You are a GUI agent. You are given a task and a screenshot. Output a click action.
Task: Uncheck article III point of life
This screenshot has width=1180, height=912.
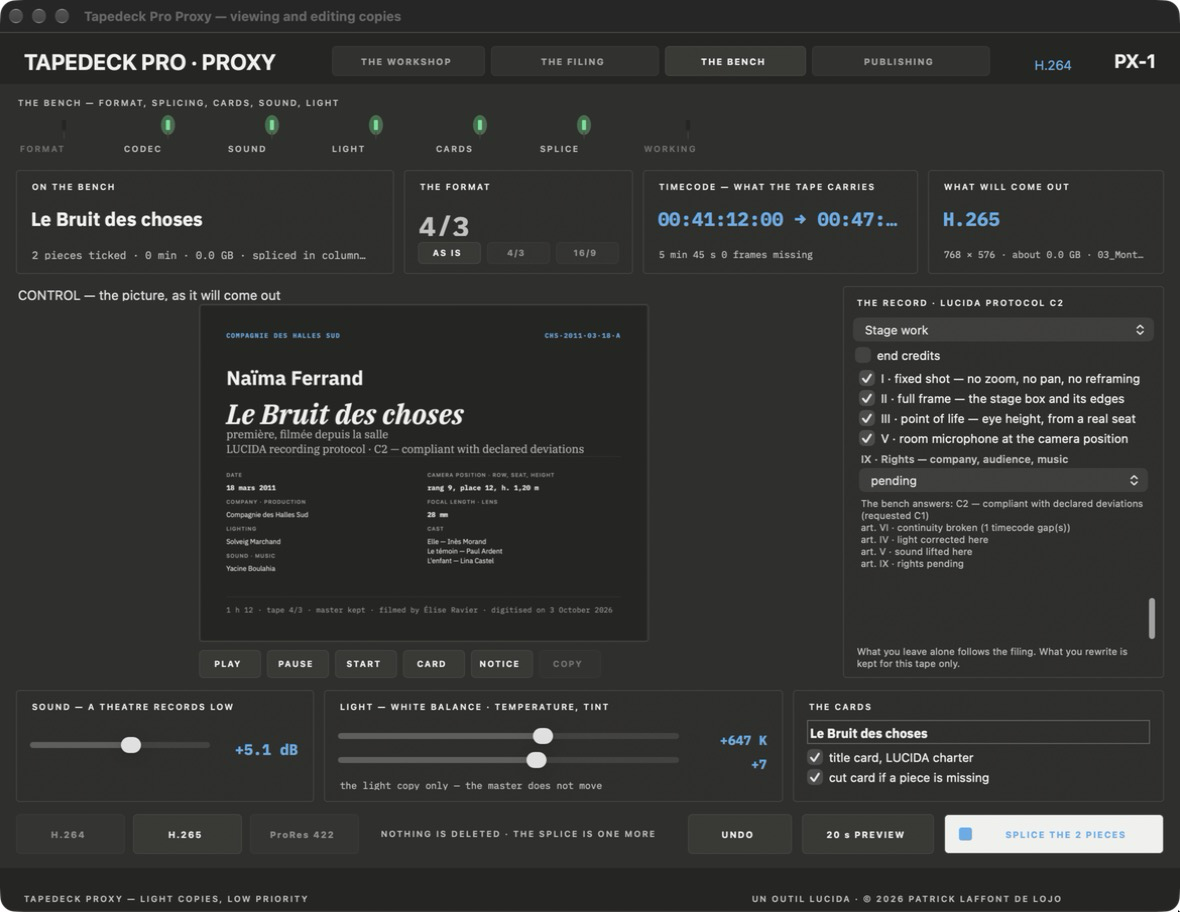tap(867, 418)
